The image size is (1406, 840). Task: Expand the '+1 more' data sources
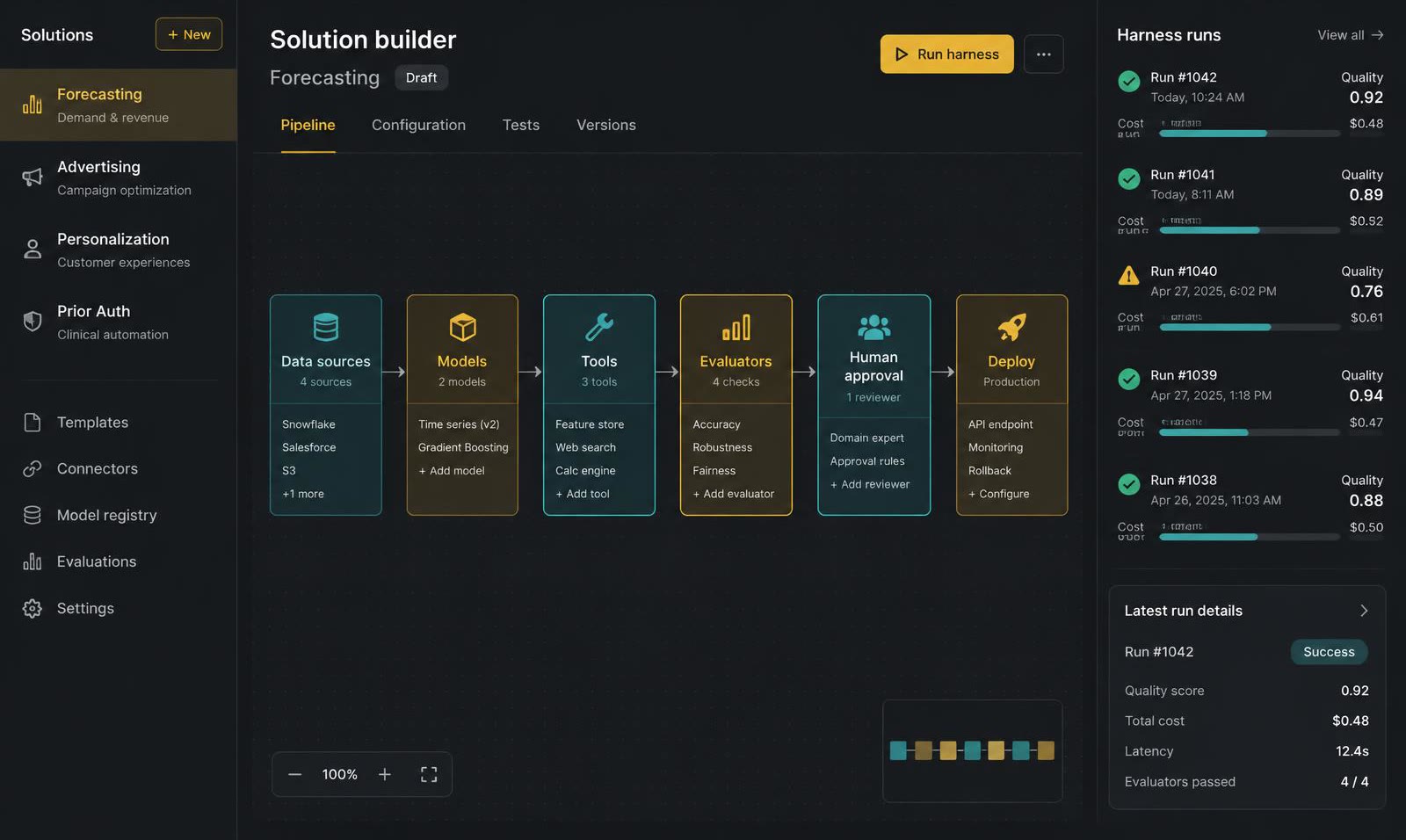click(x=303, y=494)
